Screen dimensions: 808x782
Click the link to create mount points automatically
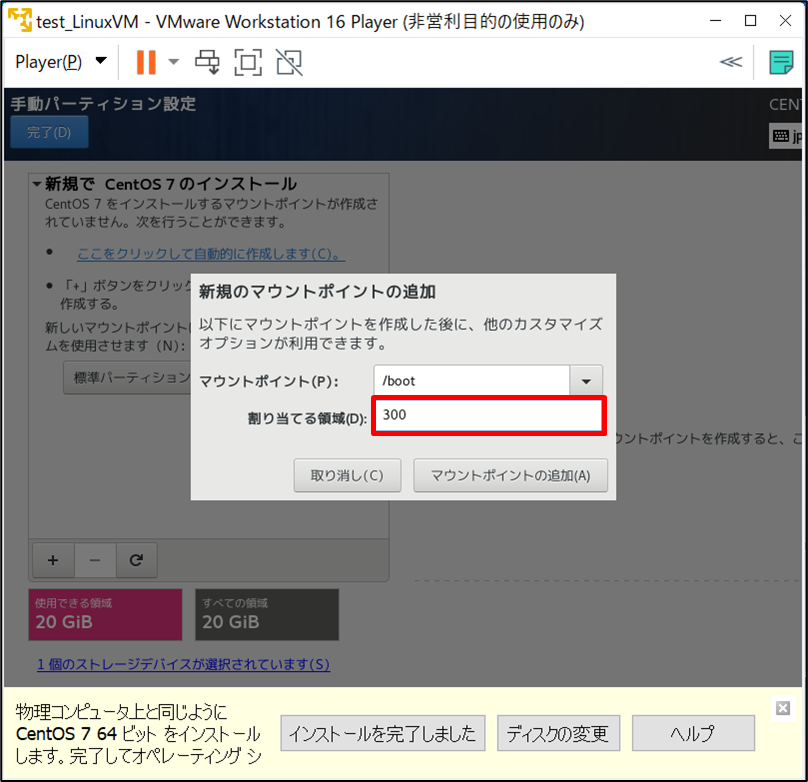[211, 254]
